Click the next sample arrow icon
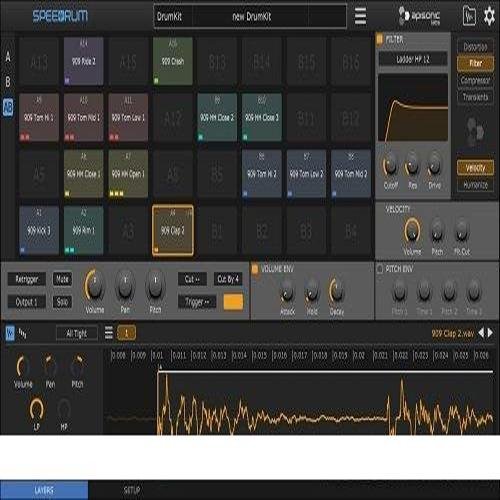 [x=490, y=333]
